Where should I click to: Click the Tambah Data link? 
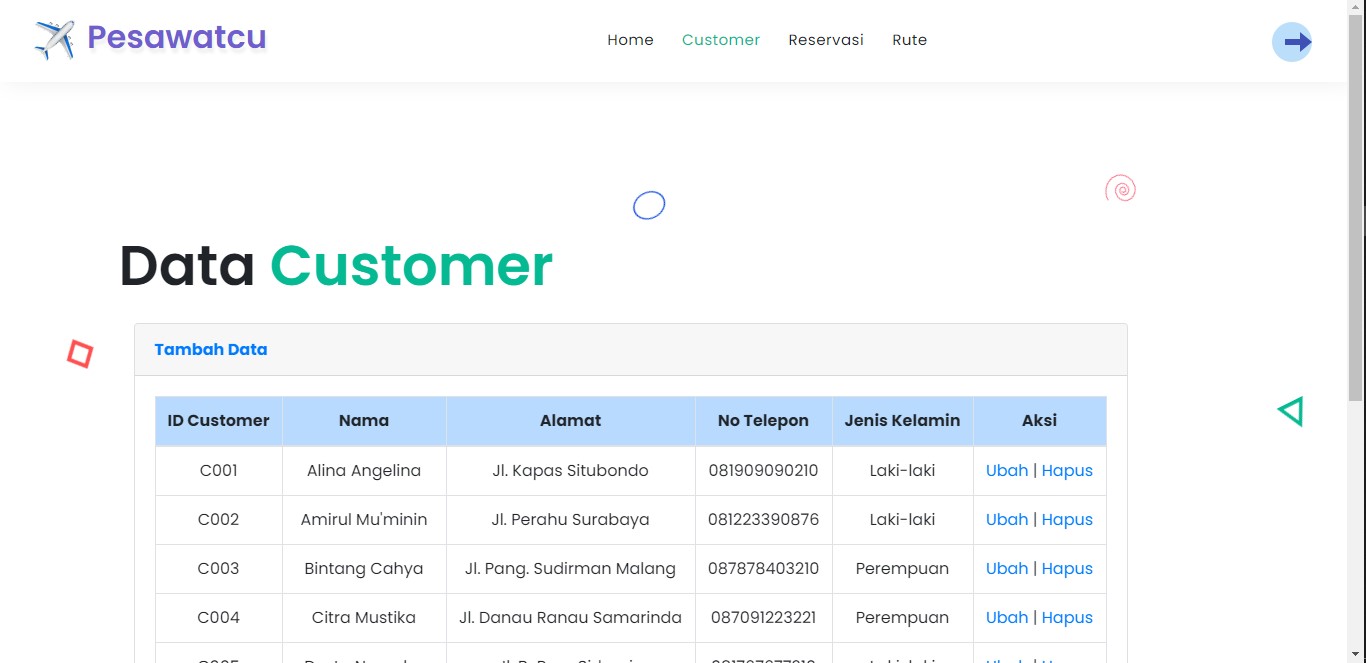[x=210, y=350]
